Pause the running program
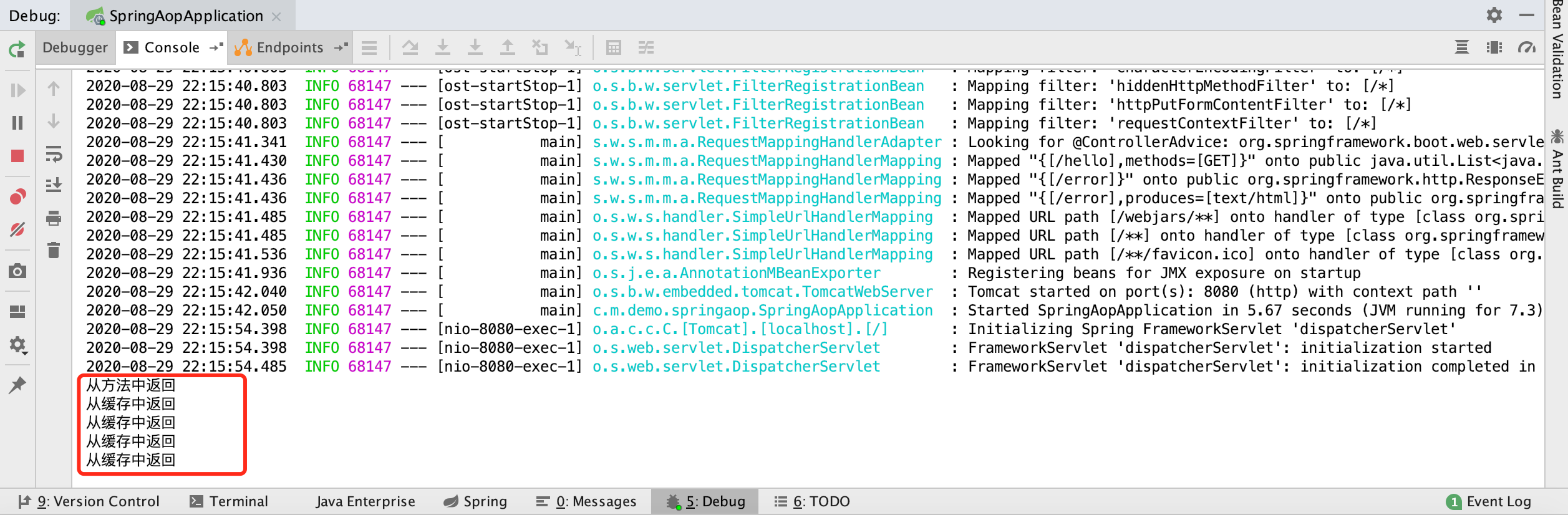 17,123
